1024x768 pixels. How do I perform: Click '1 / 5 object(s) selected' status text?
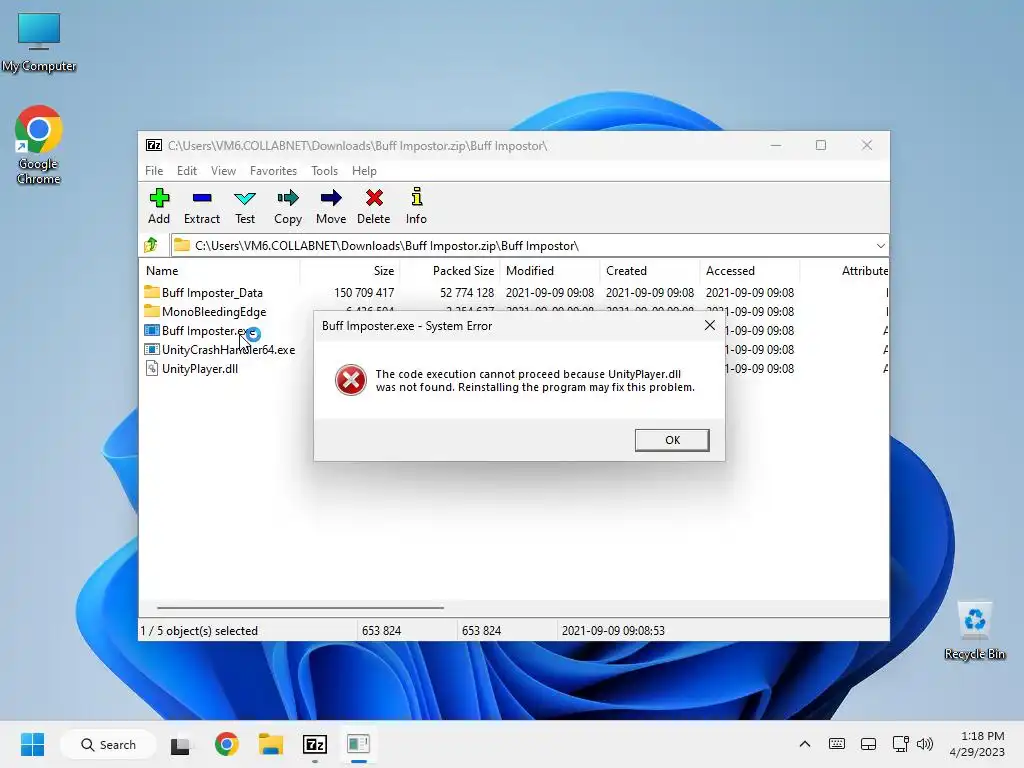tap(199, 631)
